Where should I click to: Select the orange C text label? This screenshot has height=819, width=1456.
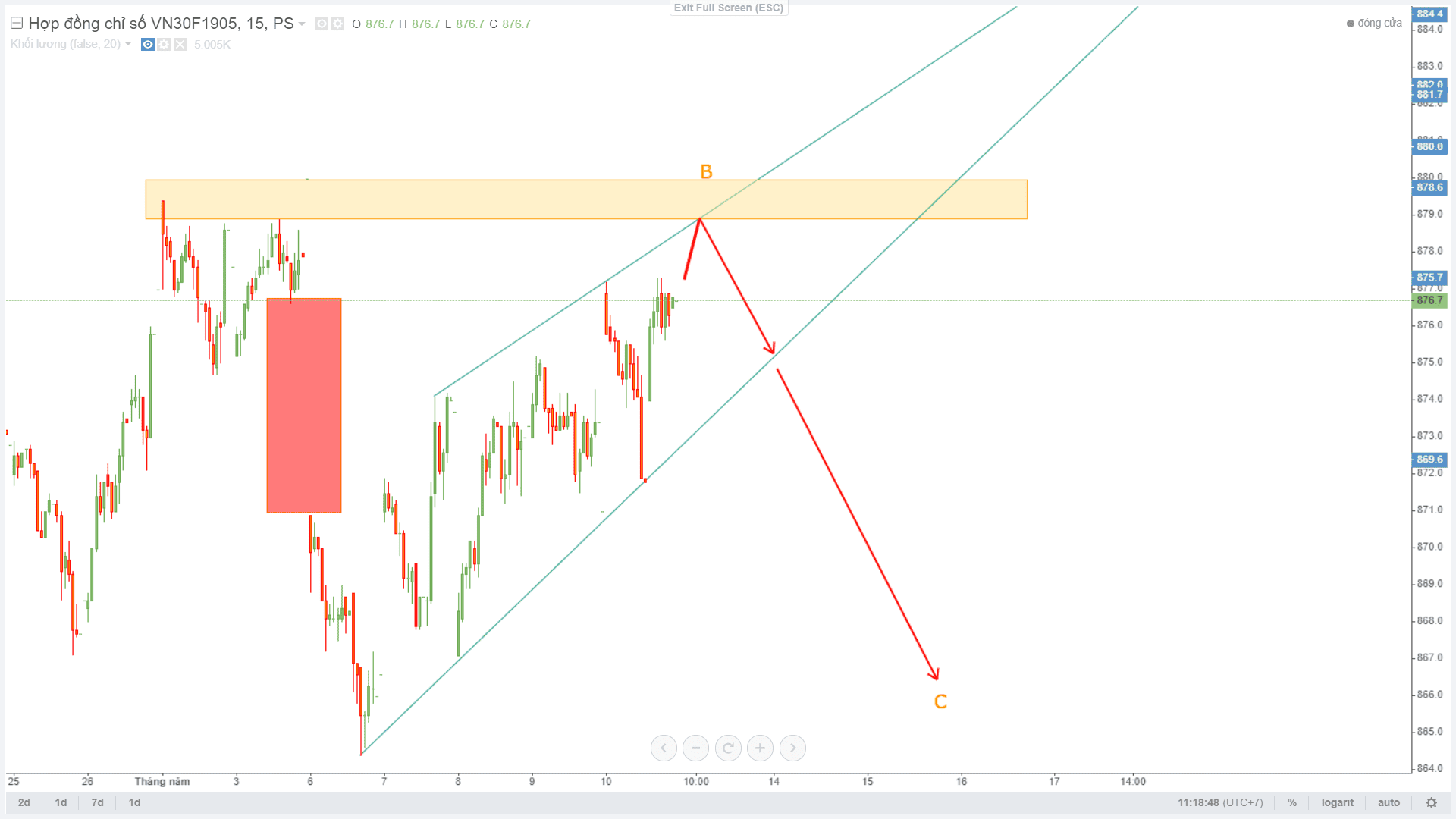(940, 701)
